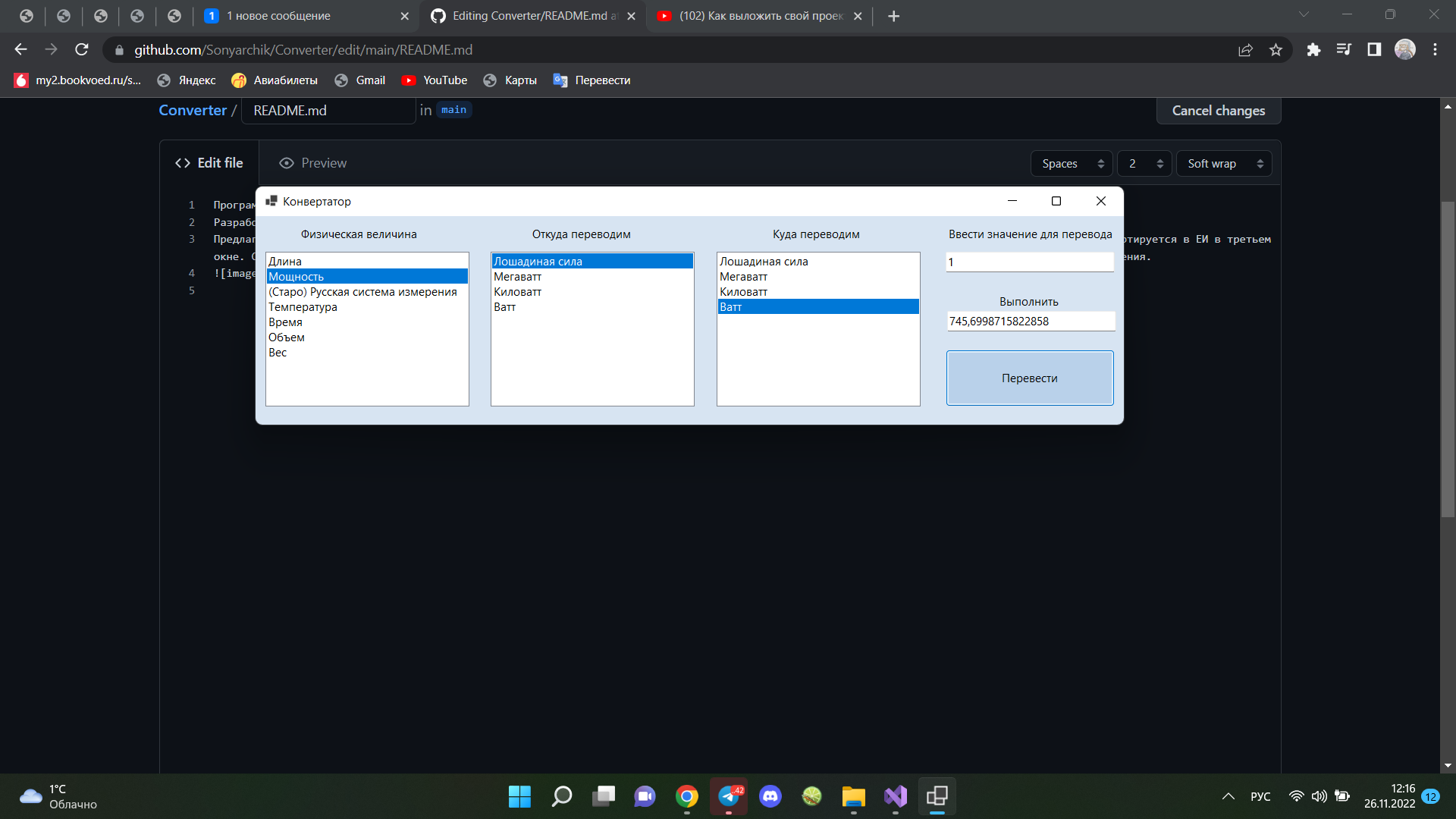
Task: Launch Visual Studio from the taskbar
Action: [x=895, y=796]
